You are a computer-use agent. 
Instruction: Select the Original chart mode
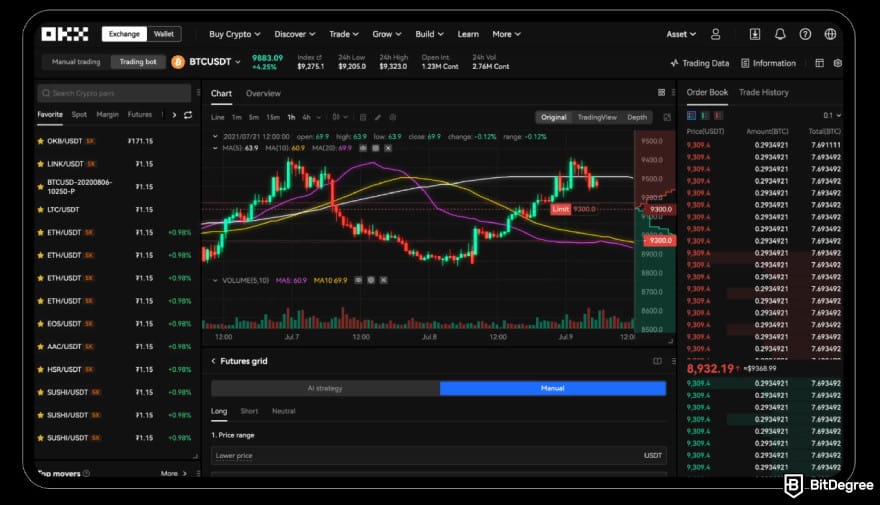[553, 117]
